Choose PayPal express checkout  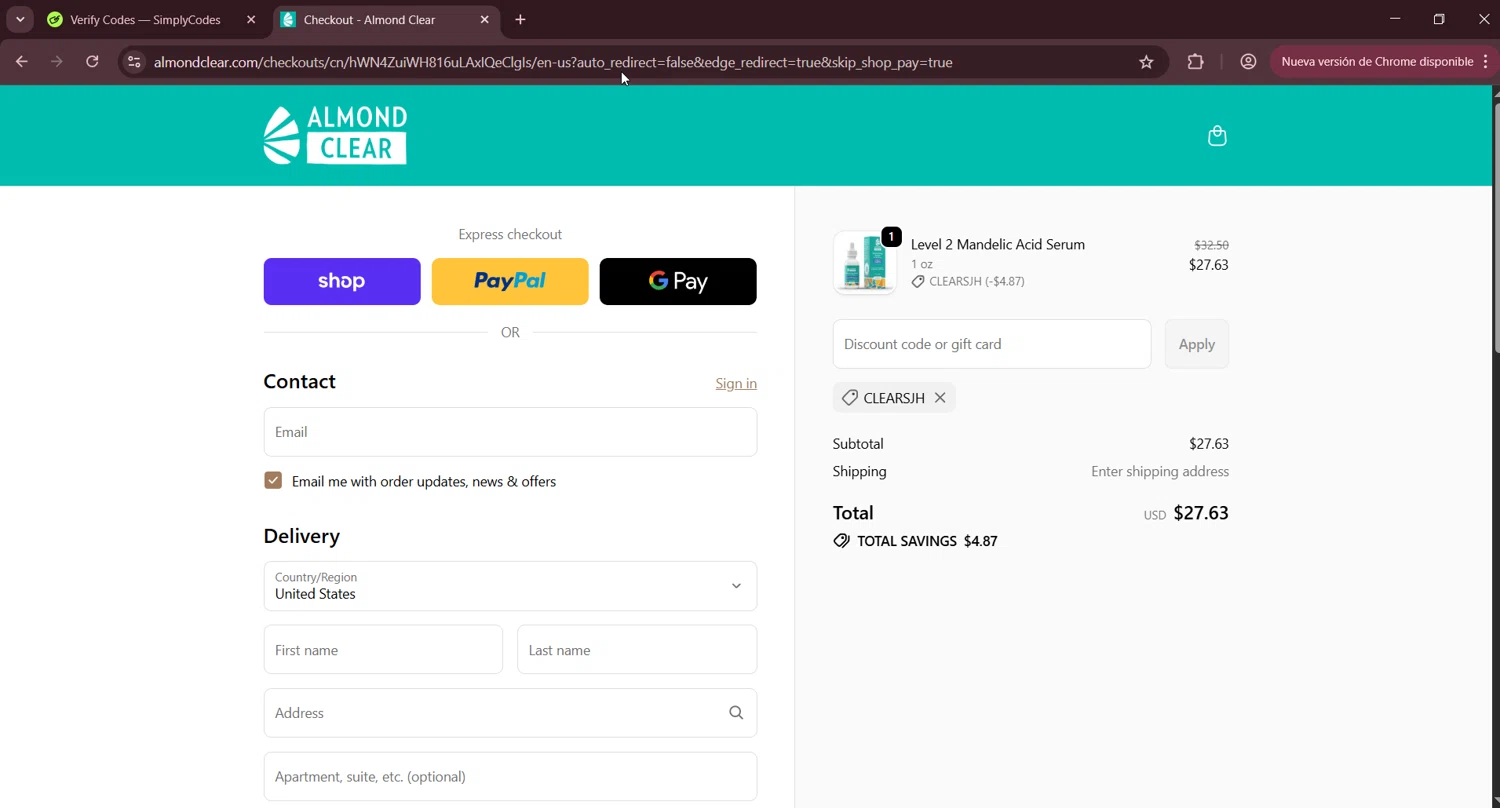tap(510, 282)
